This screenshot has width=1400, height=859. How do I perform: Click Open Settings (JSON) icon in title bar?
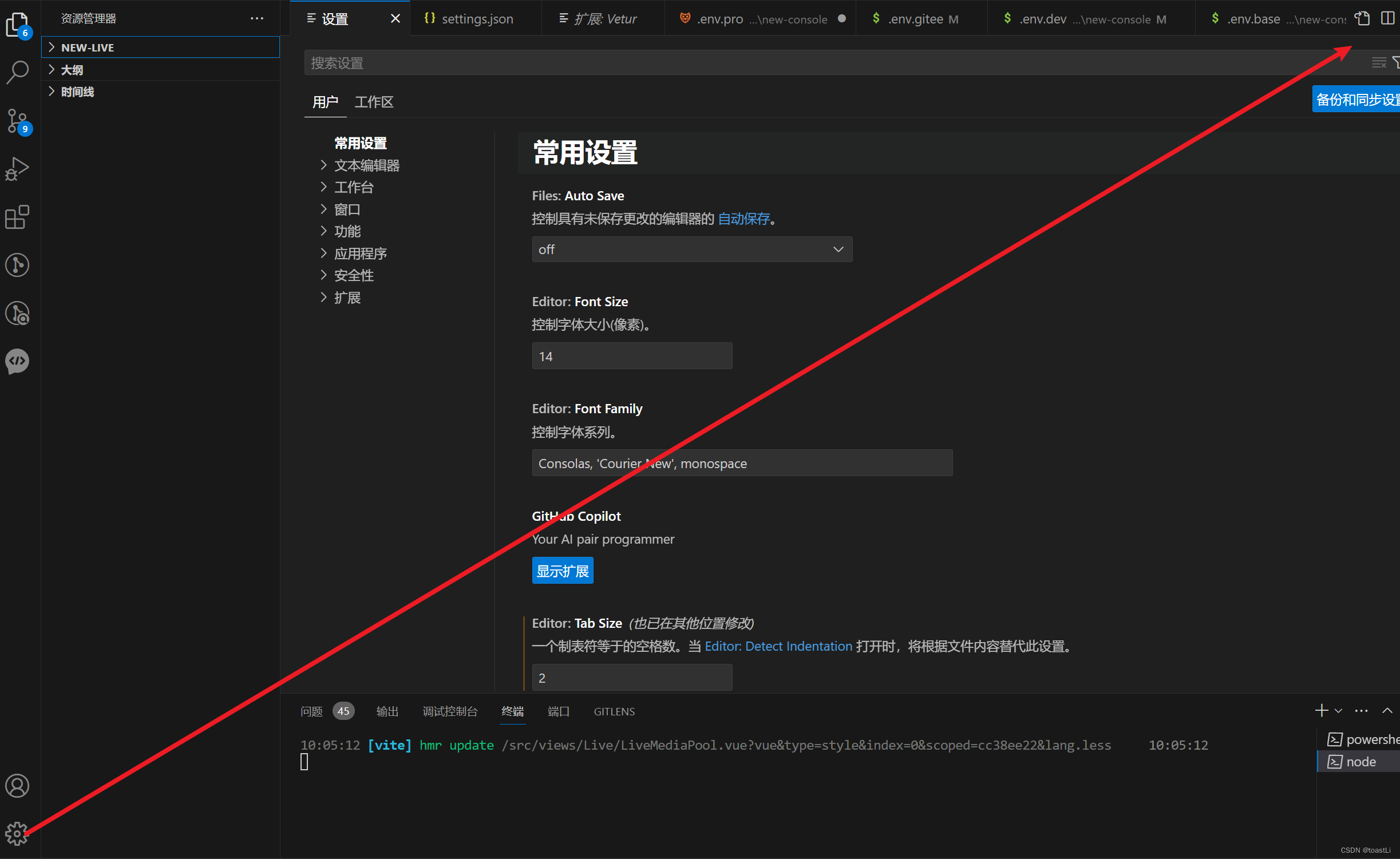coord(1362,19)
